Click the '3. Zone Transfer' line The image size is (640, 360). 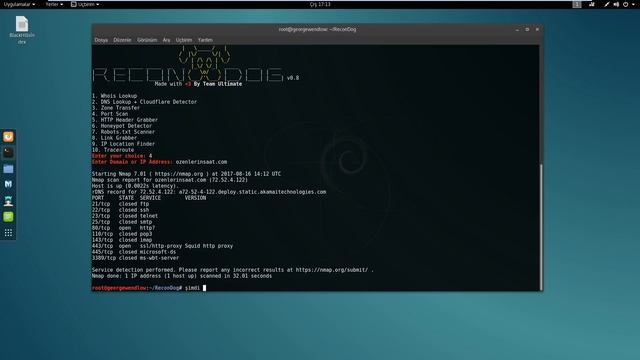[116, 108]
